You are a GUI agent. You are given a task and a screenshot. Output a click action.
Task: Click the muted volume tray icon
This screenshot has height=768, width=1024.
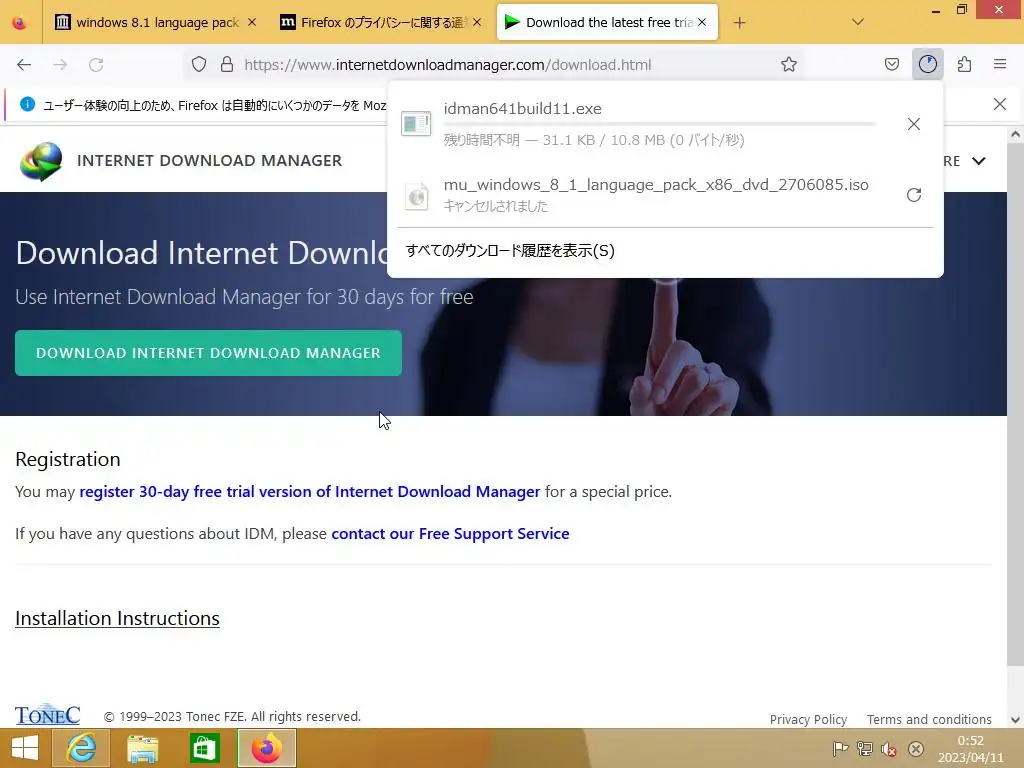point(889,748)
